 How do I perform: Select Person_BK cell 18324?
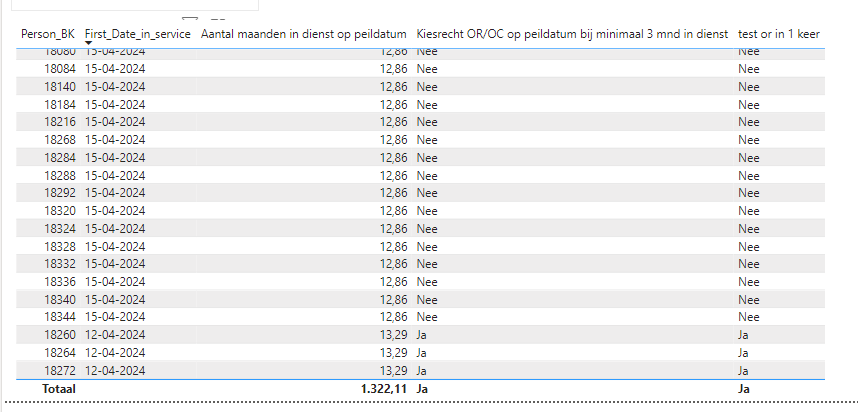(x=60, y=228)
